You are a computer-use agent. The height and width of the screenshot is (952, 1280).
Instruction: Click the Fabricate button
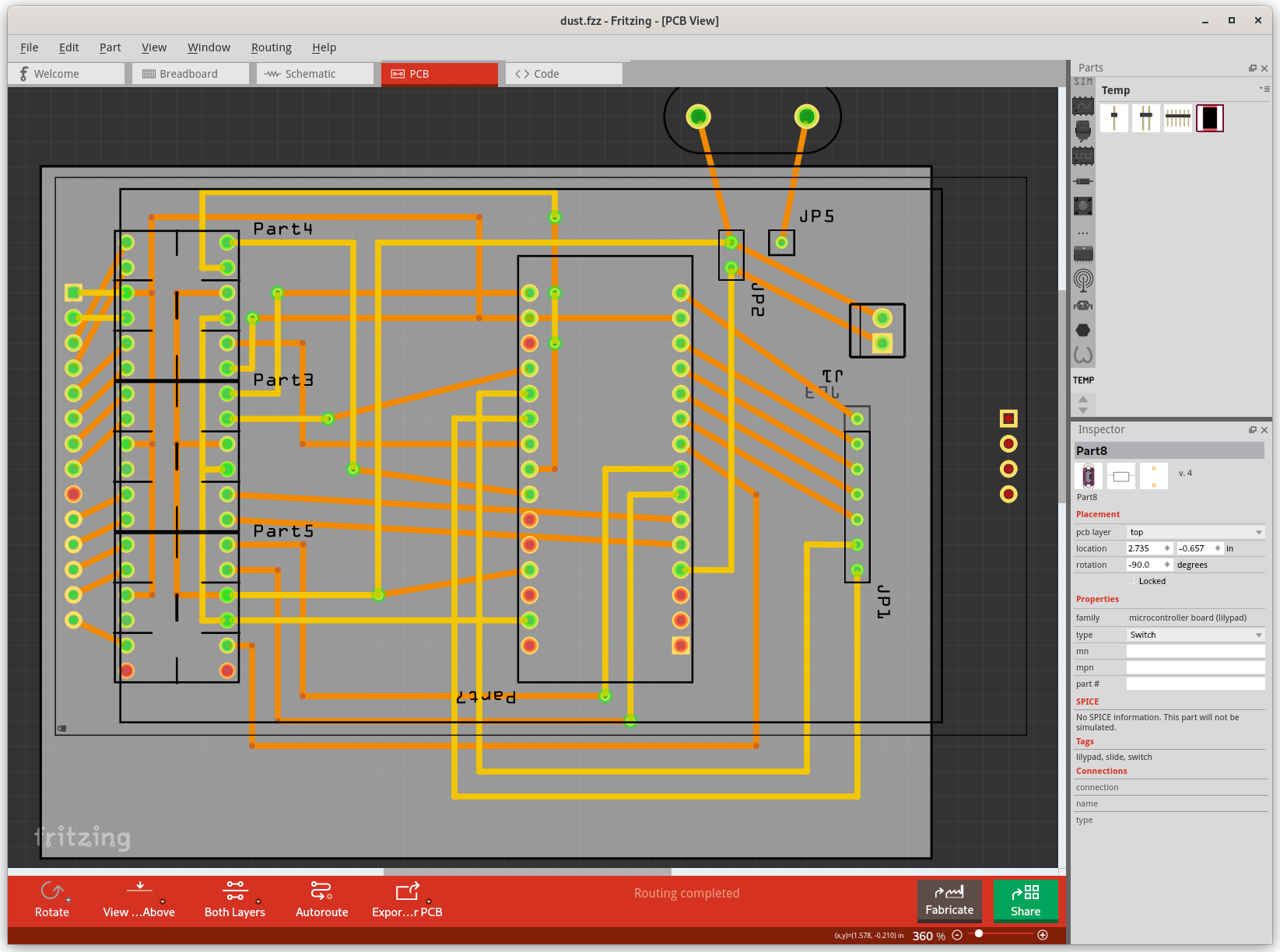point(949,901)
